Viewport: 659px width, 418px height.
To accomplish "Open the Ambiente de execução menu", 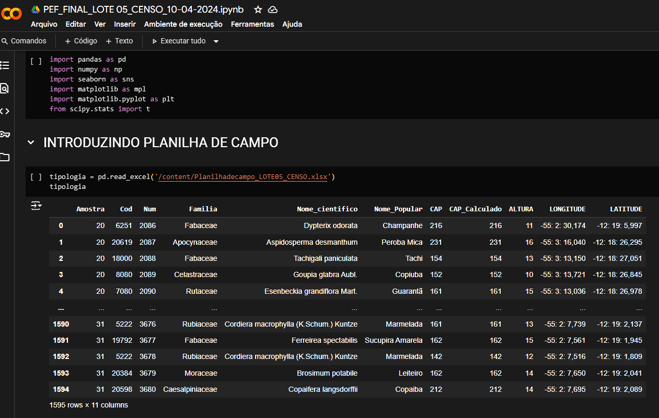I will (183, 24).
